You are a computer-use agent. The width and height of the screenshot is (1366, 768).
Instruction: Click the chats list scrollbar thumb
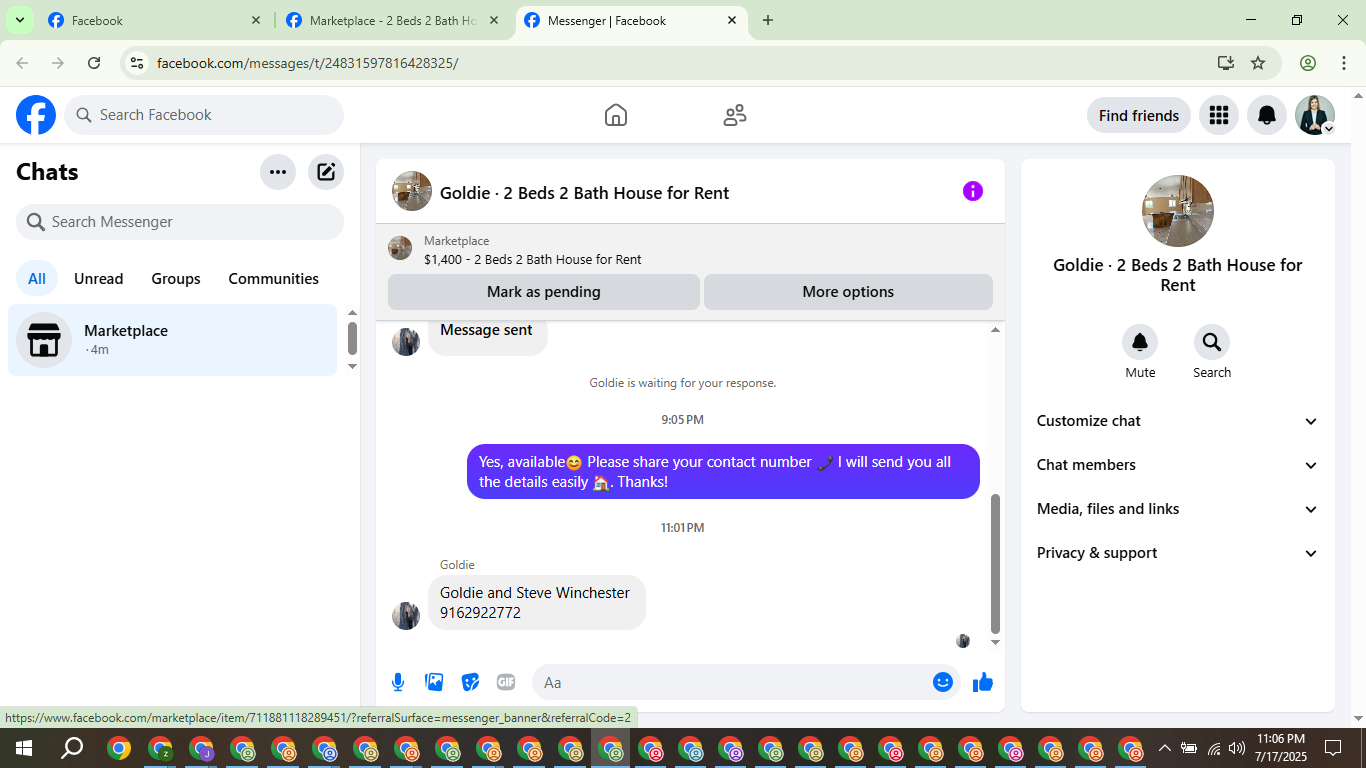click(x=352, y=338)
